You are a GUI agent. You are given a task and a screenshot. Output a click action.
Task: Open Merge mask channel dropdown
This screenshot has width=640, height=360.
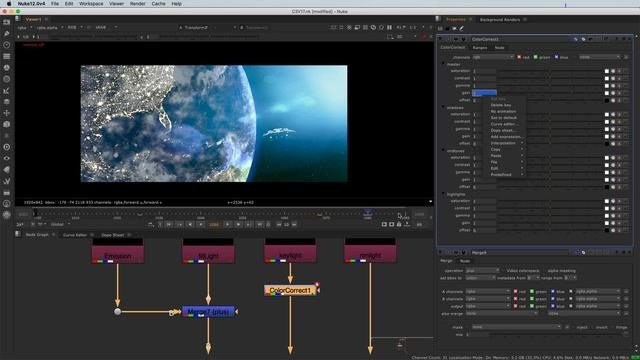click(x=517, y=327)
